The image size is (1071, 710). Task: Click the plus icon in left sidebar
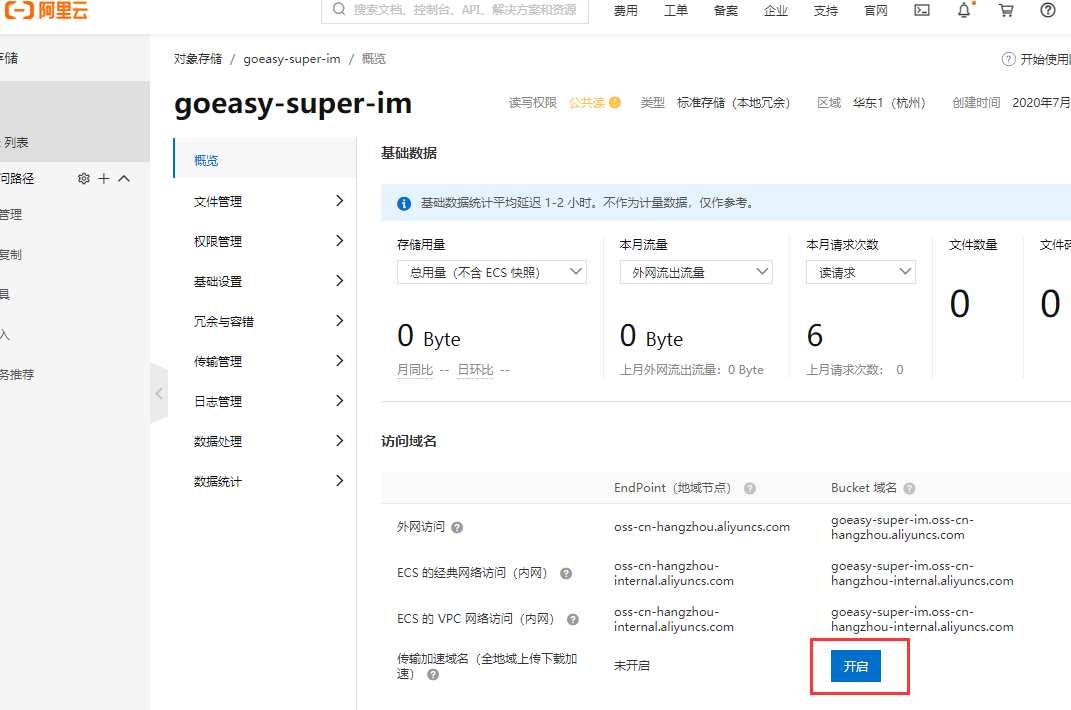click(104, 178)
